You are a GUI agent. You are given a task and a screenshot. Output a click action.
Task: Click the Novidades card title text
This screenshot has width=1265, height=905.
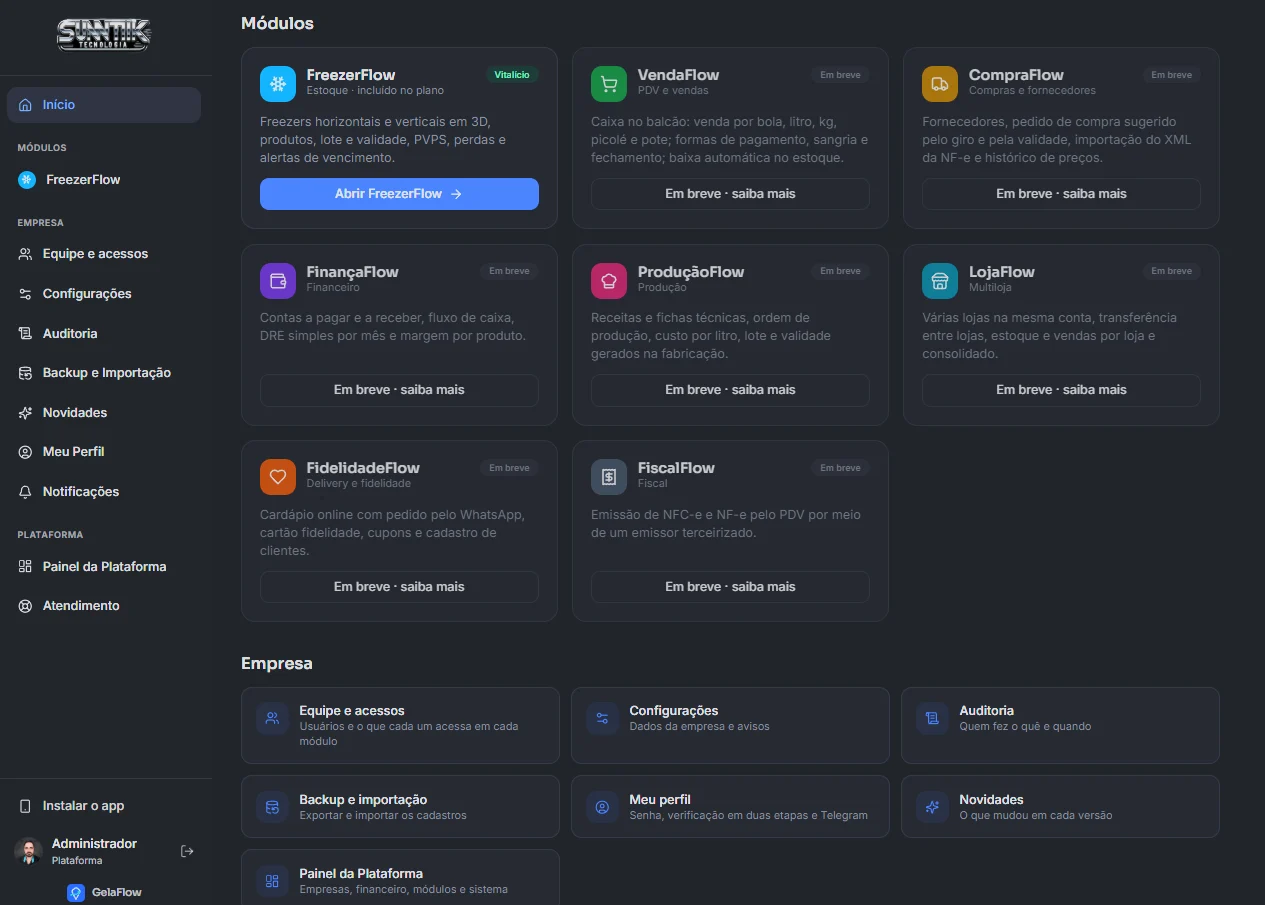pos(991,800)
